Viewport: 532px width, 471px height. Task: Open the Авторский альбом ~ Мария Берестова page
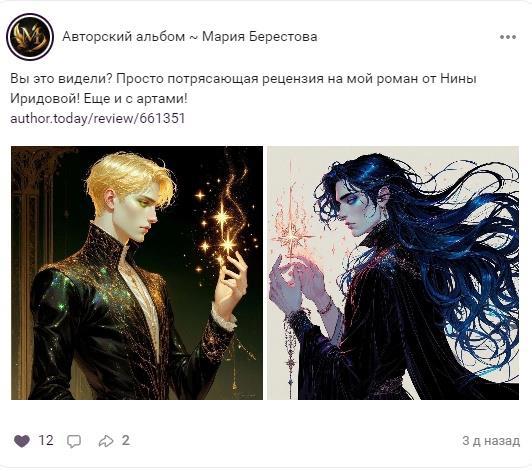coord(190,37)
